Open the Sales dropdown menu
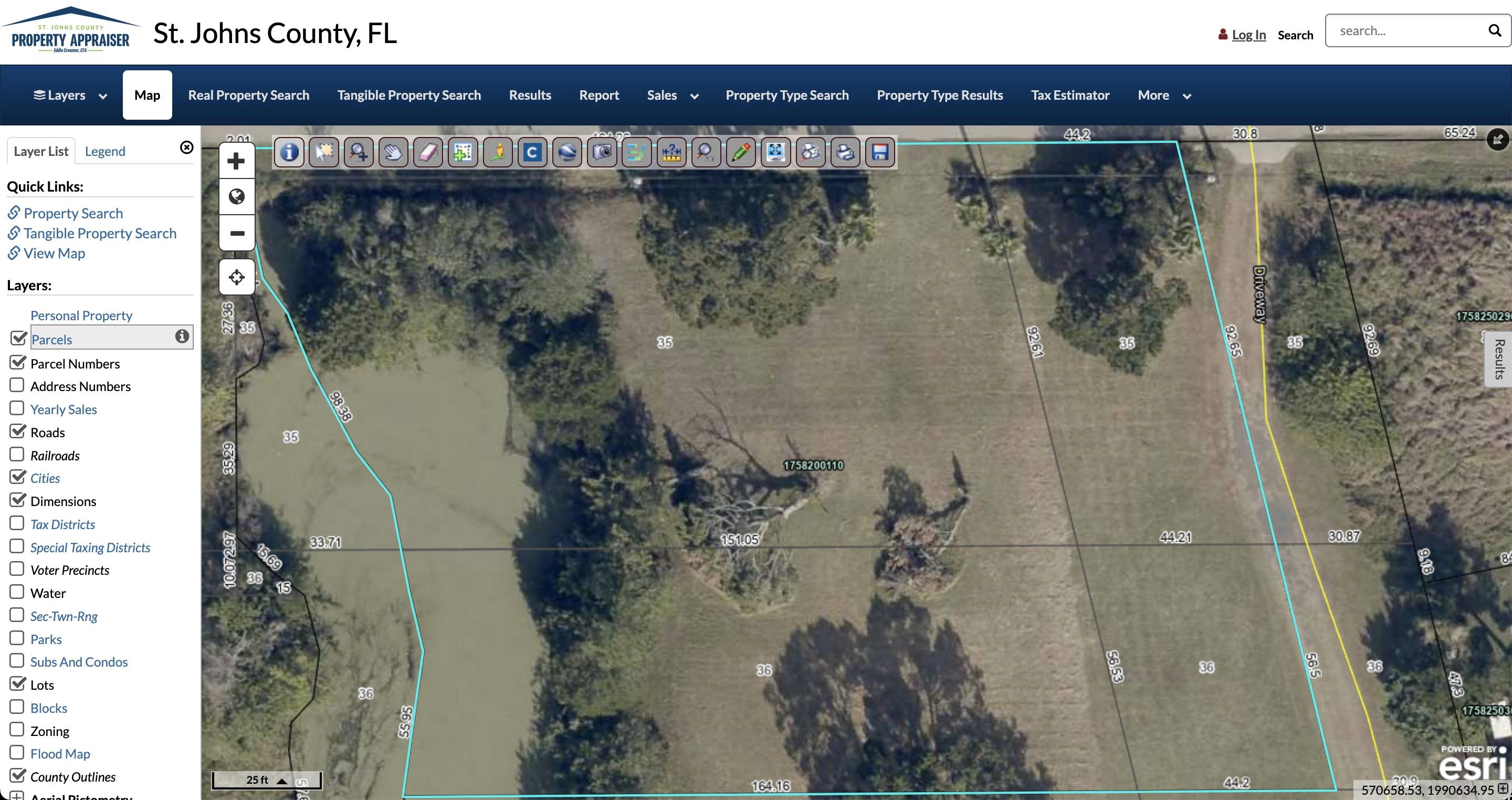 (672, 96)
